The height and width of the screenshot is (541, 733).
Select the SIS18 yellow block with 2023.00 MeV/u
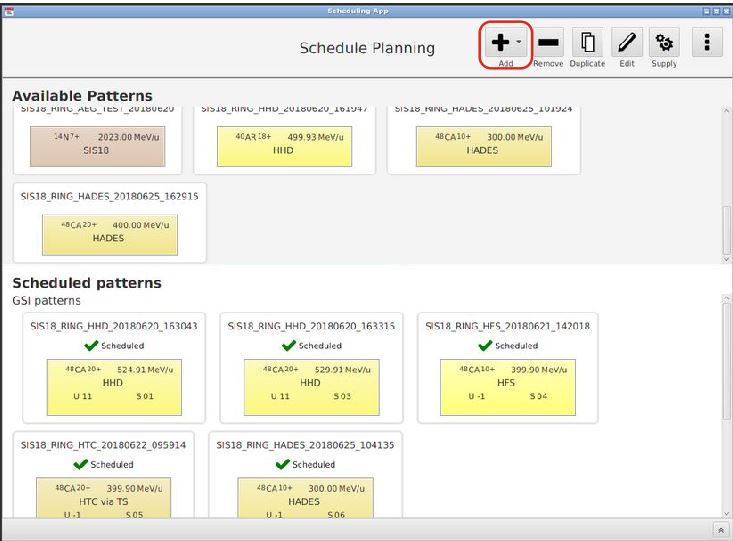(95, 143)
